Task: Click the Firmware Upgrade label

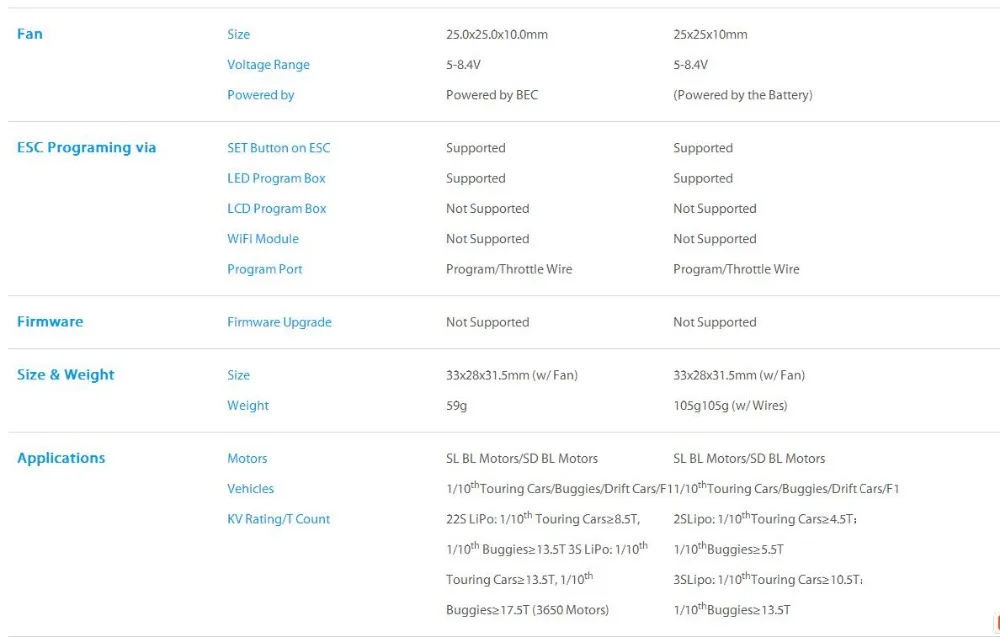Action: tap(279, 322)
